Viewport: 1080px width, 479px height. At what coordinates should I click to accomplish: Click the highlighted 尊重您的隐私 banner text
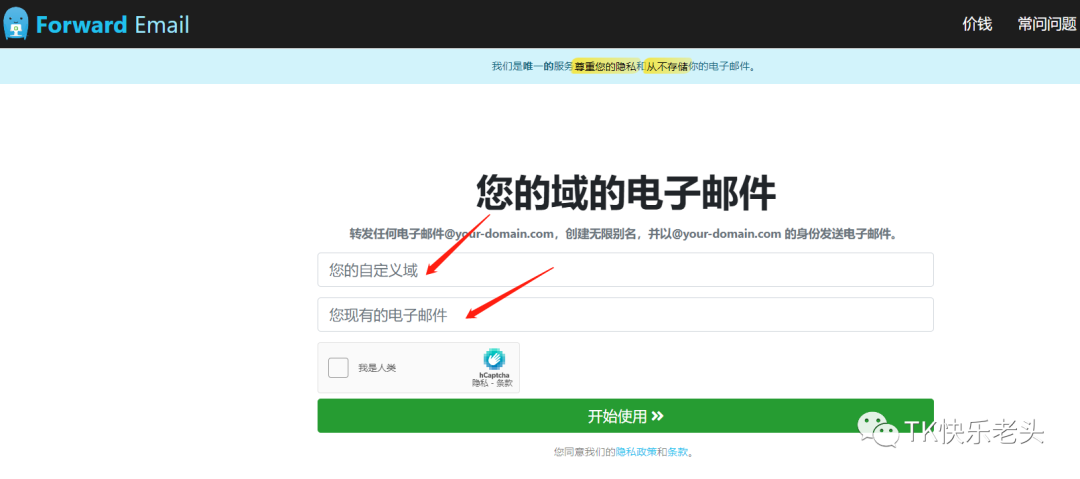pos(605,66)
